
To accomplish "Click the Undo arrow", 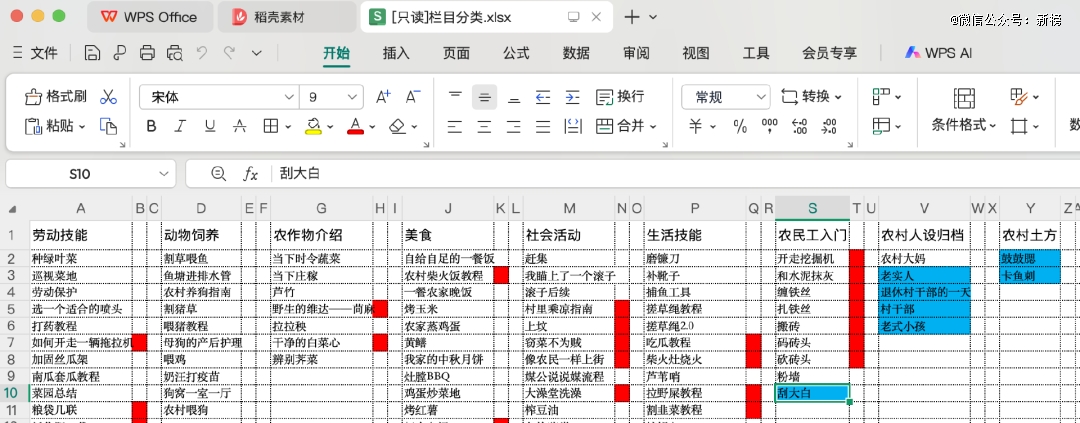I will pyautogui.click(x=202, y=52).
